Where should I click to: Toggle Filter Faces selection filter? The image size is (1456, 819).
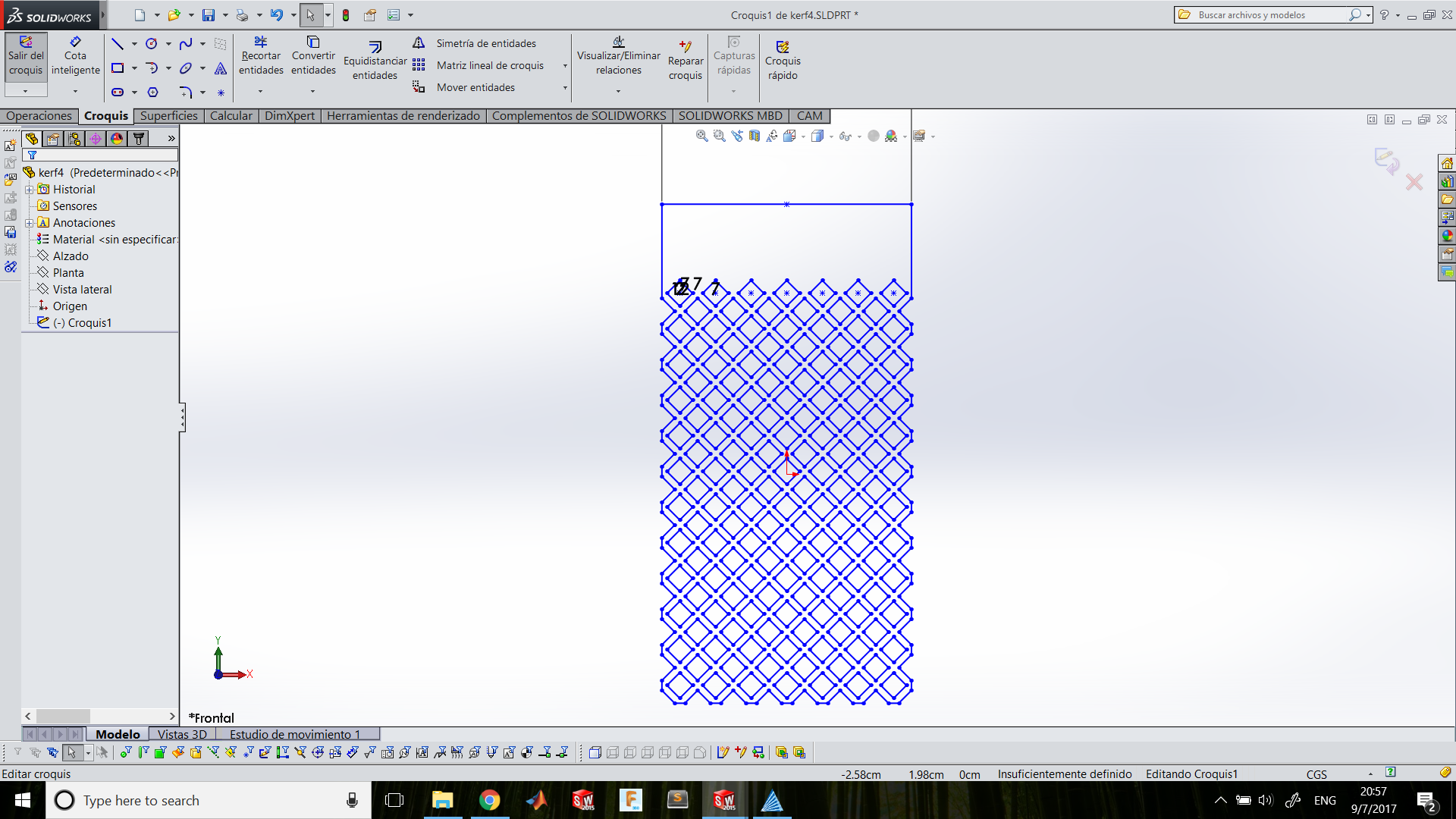point(161,752)
